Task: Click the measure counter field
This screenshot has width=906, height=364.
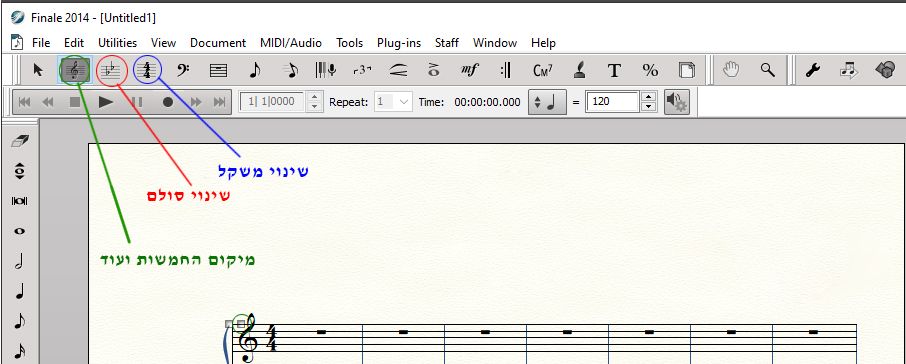Action: pos(273,102)
